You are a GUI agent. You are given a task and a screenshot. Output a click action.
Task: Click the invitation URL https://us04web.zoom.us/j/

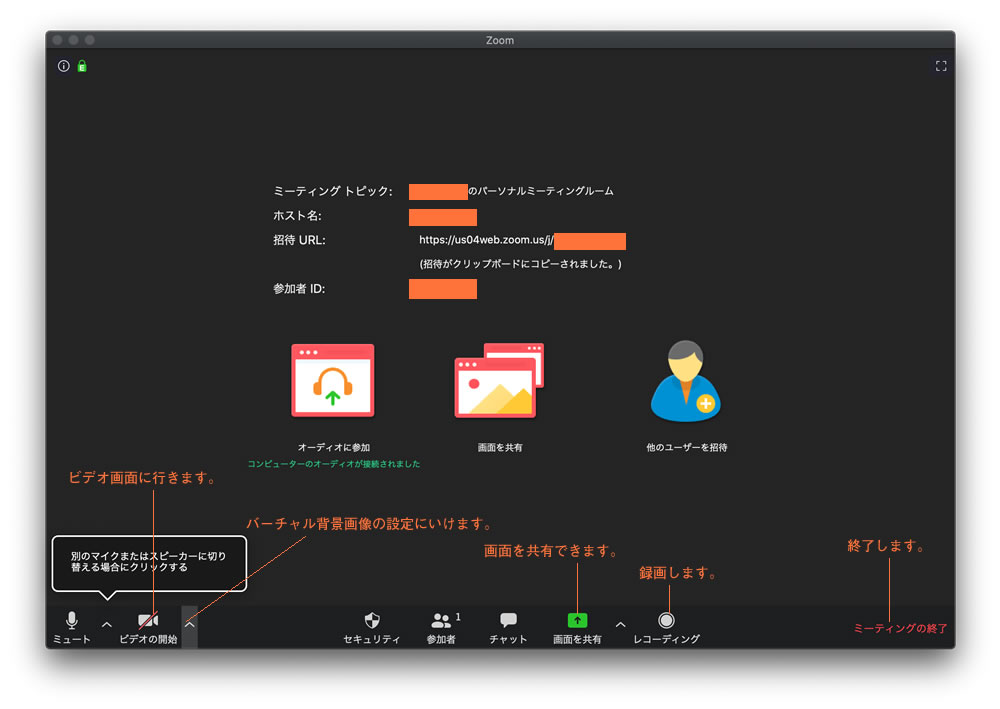(x=486, y=240)
